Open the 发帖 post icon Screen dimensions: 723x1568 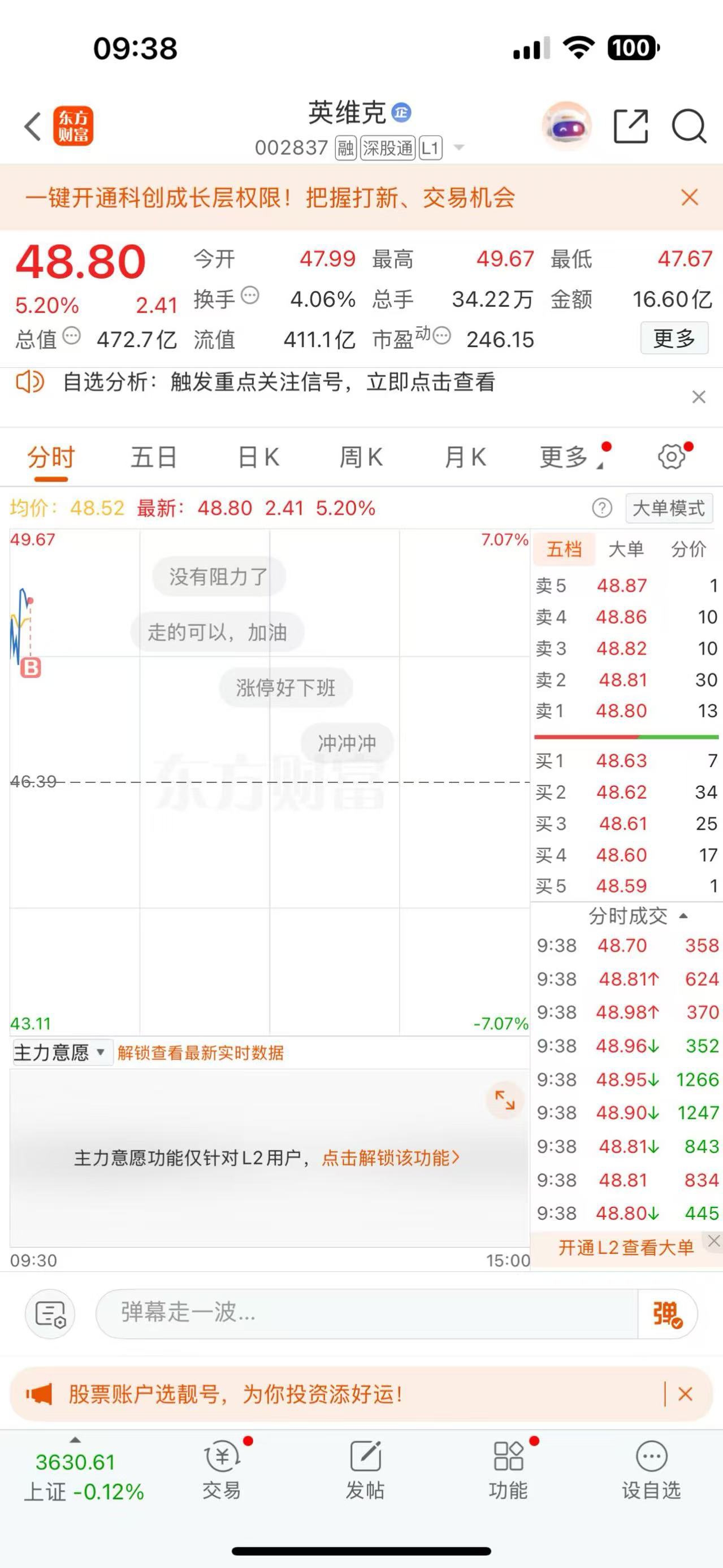pos(365,1471)
